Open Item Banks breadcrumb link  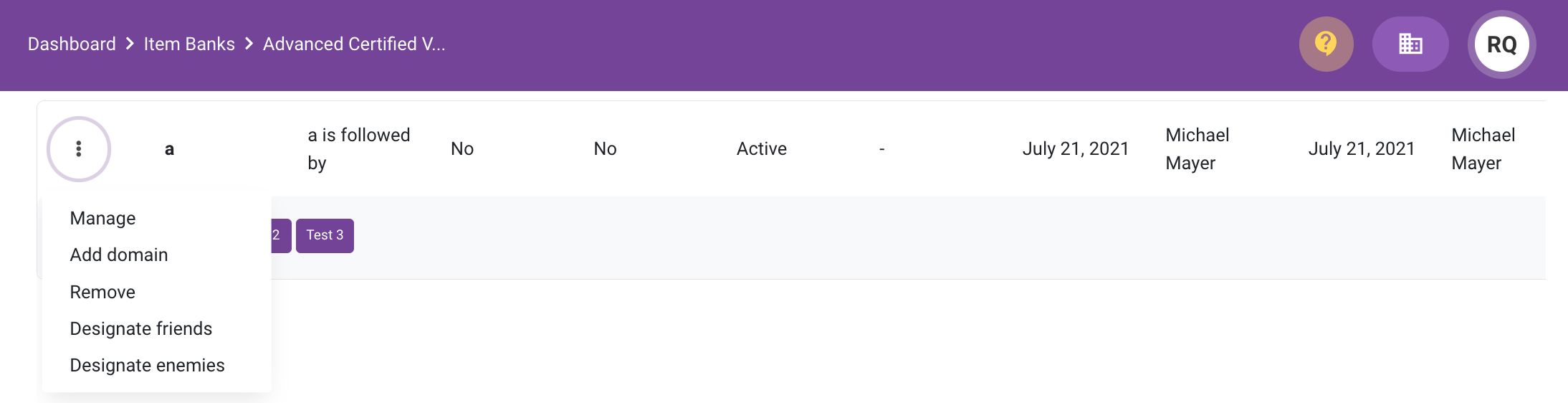[189, 44]
